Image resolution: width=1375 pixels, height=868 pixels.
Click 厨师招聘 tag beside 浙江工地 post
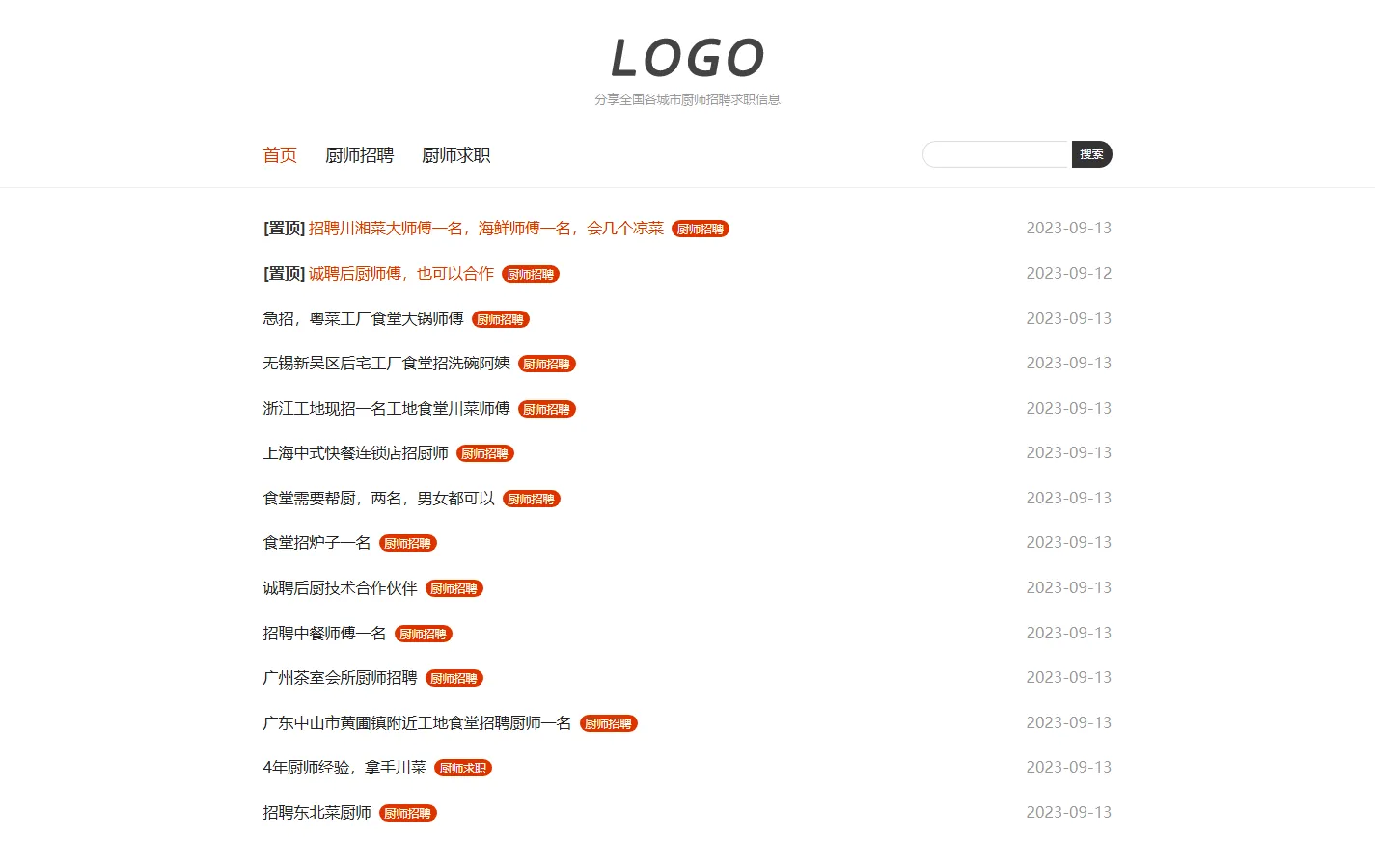tap(547, 410)
